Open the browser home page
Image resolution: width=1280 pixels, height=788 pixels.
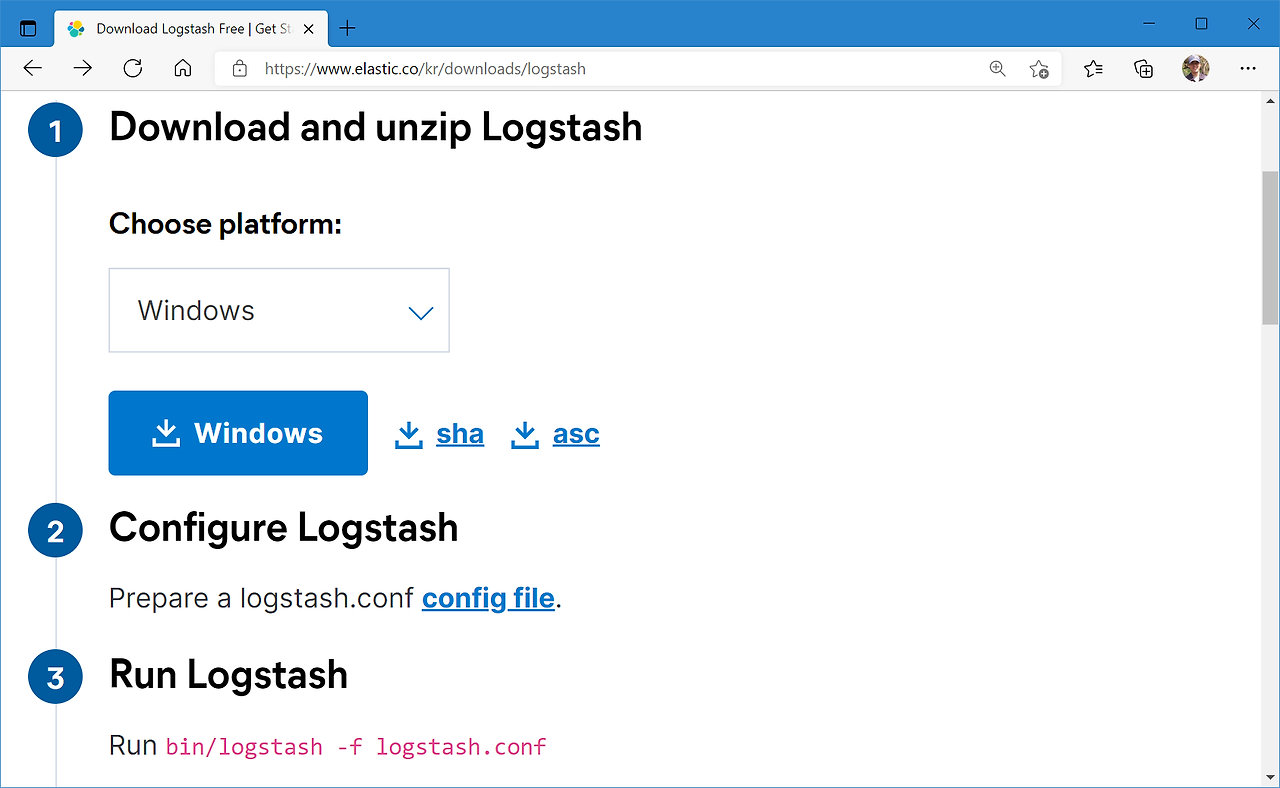182,69
